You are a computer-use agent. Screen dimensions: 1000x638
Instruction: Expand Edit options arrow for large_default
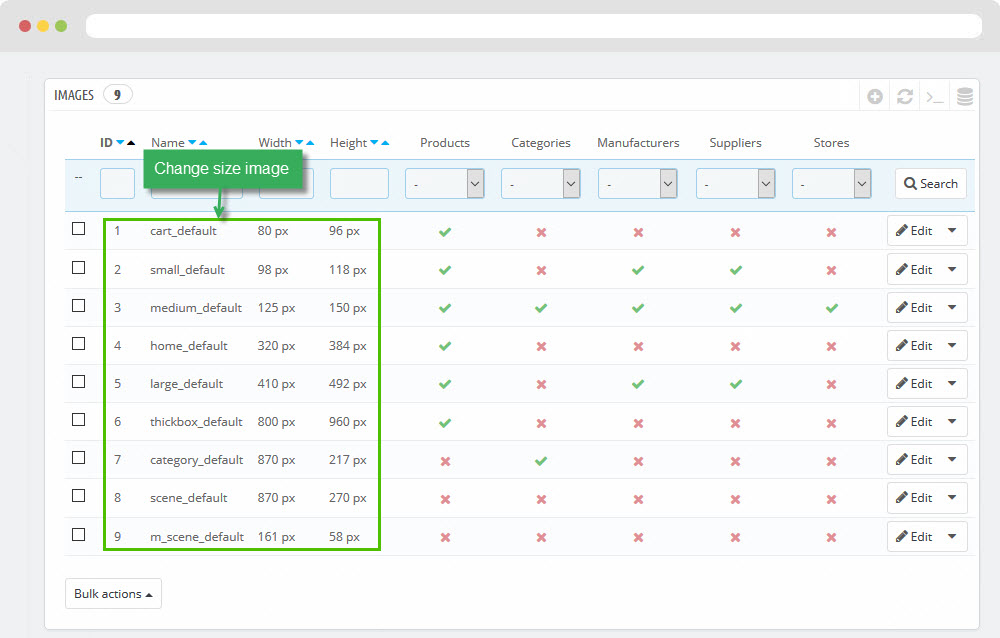click(x=952, y=383)
